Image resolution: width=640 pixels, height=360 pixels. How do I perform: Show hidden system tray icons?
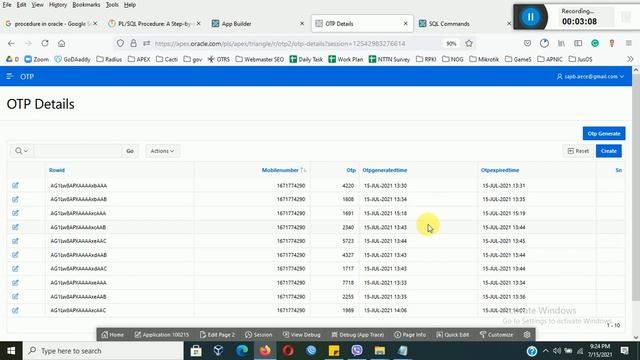[x=545, y=351]
